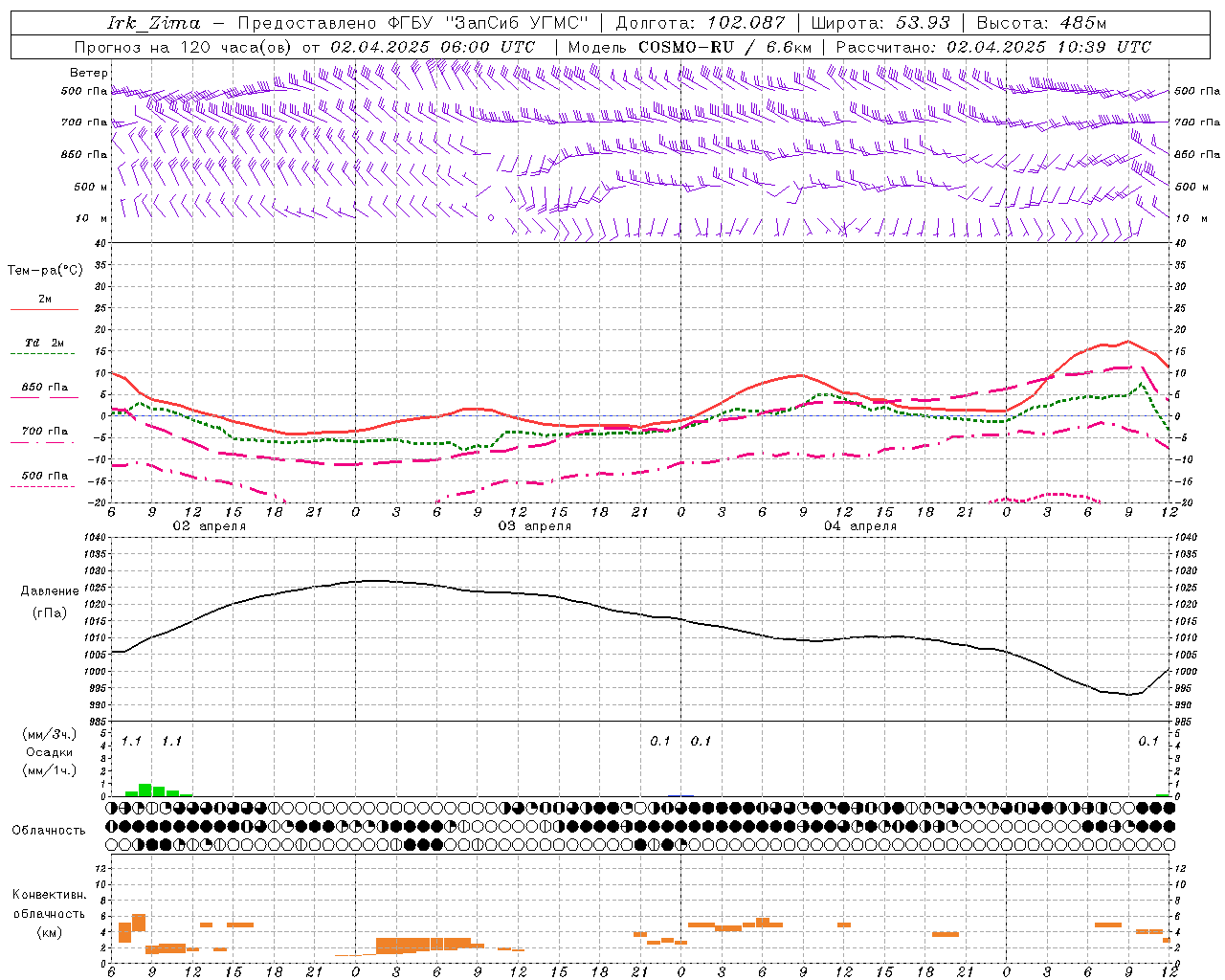Click the 'Тем-ра(°C)' temperature label
The height and width of the screenshot is (980, 1225).
click(x=45, y=271)
